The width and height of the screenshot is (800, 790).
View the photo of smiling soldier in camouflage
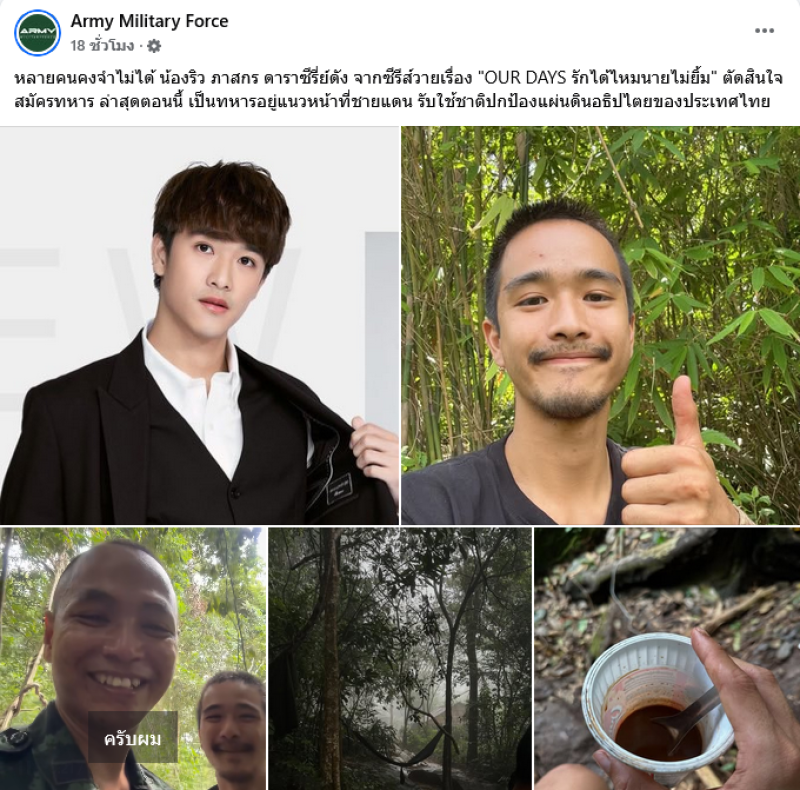point(133,659)
